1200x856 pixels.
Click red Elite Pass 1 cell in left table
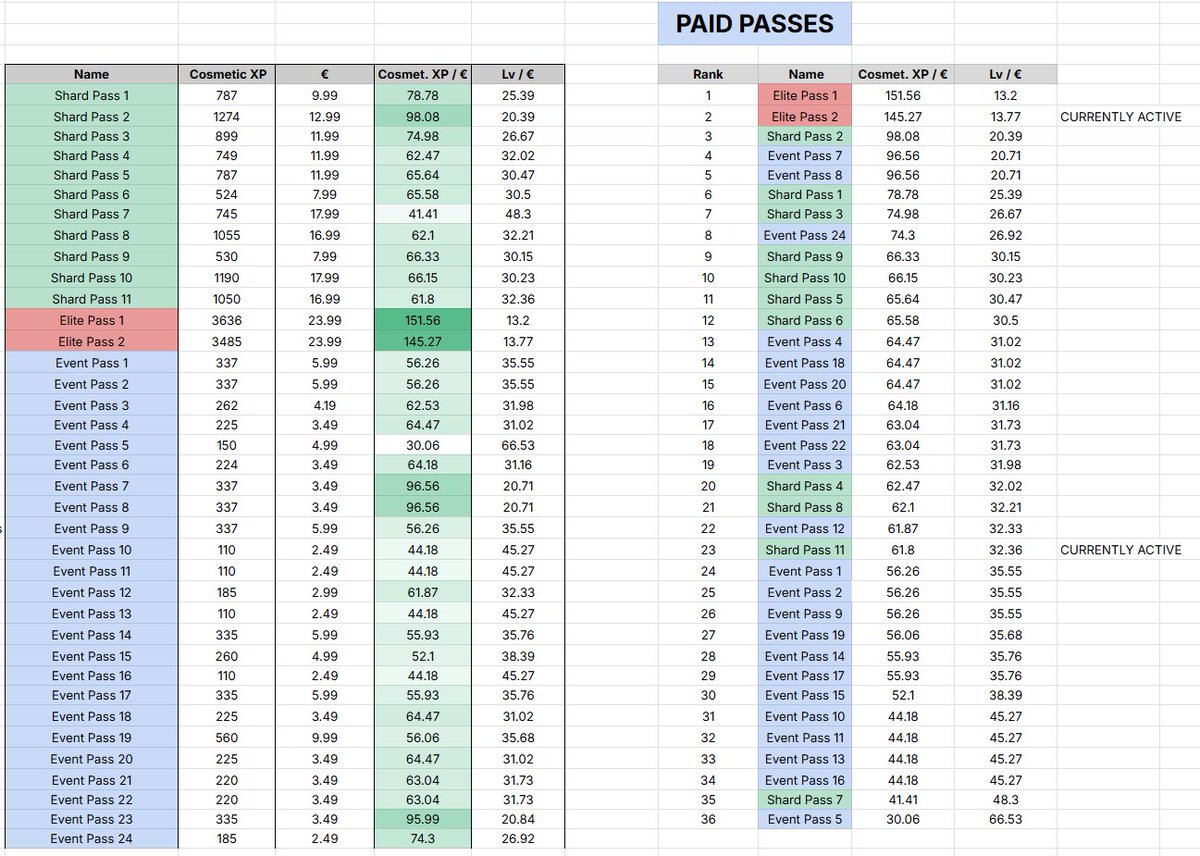point(92,320)
